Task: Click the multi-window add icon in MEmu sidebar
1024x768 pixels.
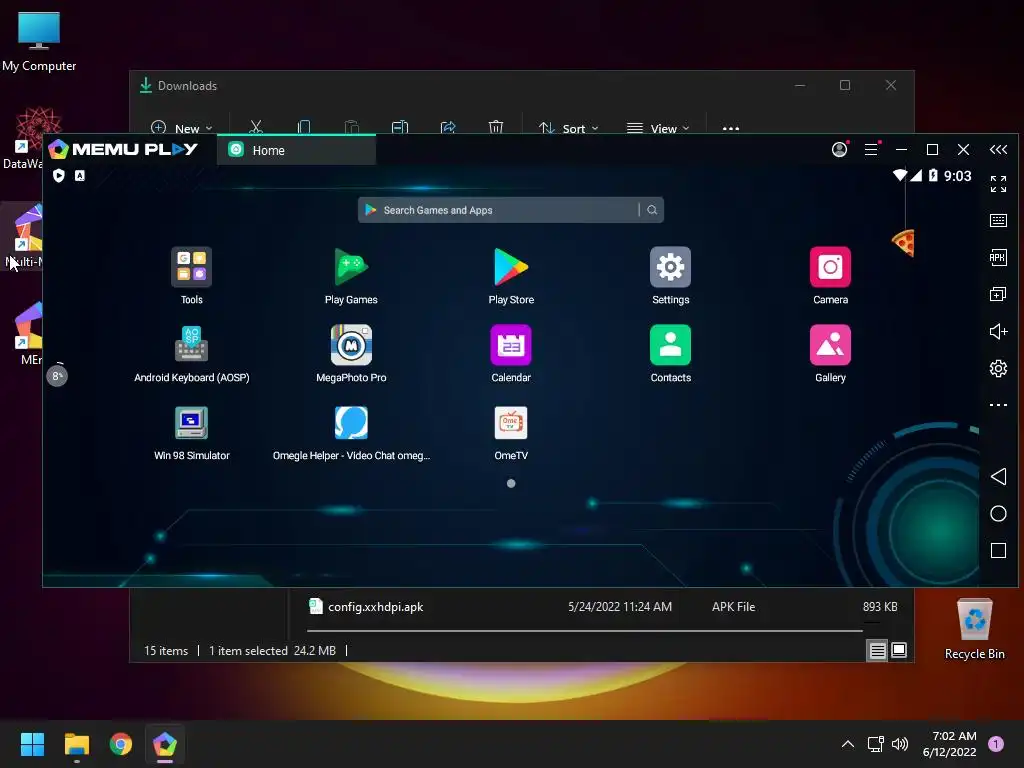Action: [x=998, y=295]
